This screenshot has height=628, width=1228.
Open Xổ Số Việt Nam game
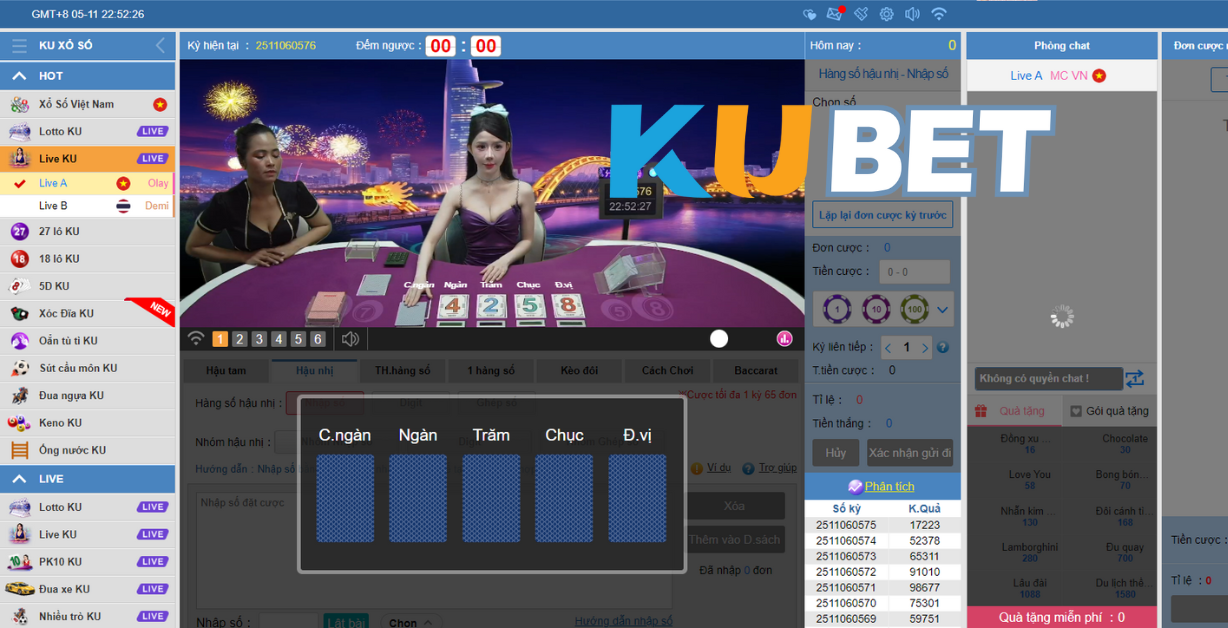pos(87,104)
